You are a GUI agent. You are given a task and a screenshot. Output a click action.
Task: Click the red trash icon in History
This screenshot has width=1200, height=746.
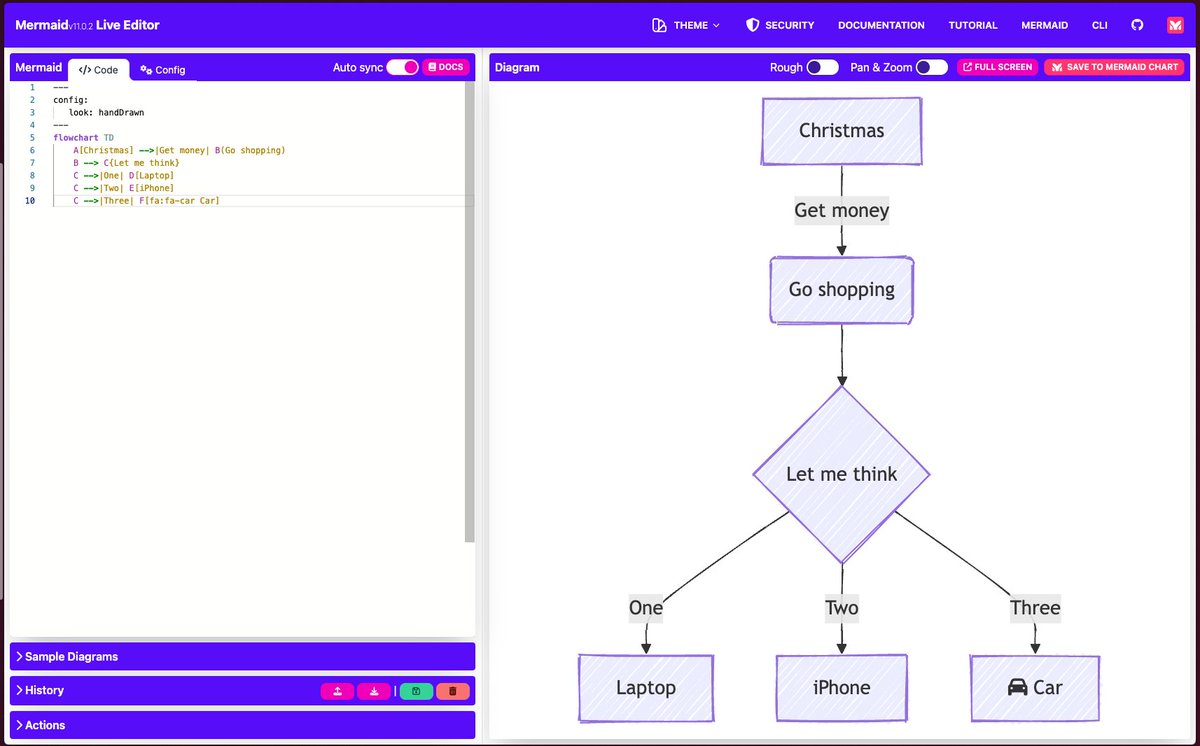(452, 691)
